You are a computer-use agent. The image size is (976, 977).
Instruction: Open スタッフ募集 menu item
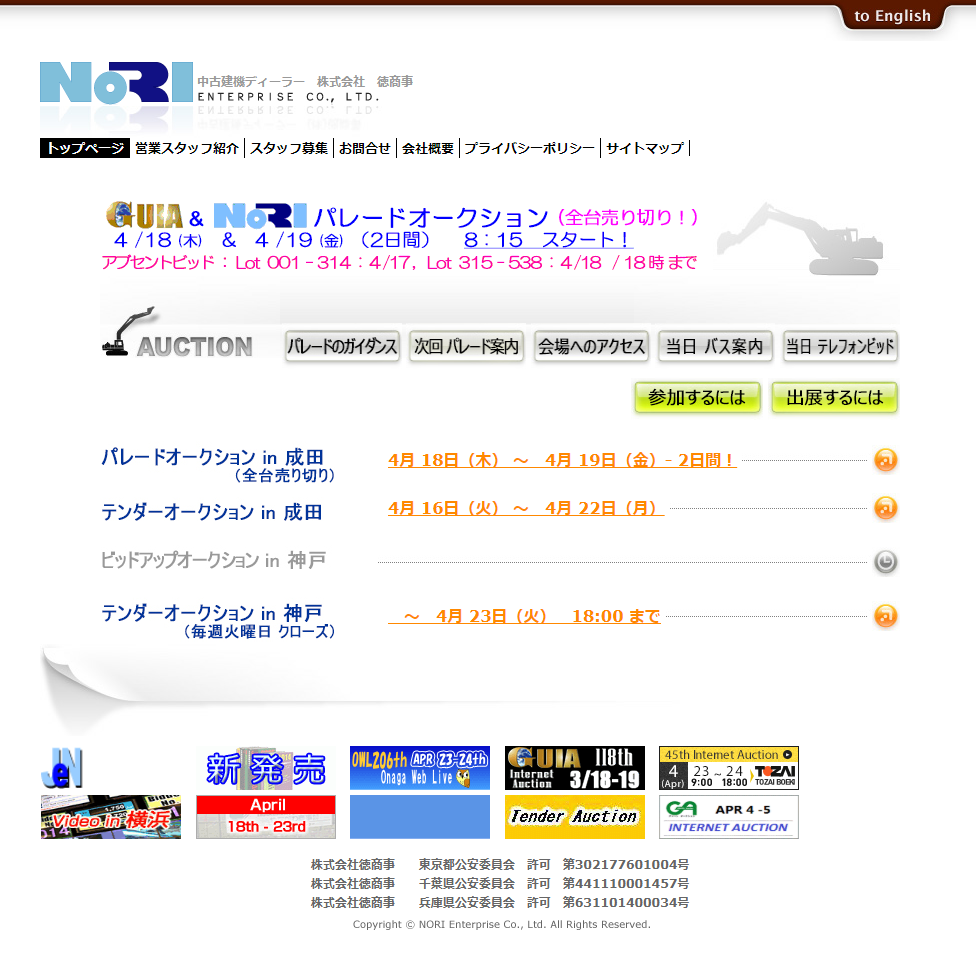pos(289,148)
